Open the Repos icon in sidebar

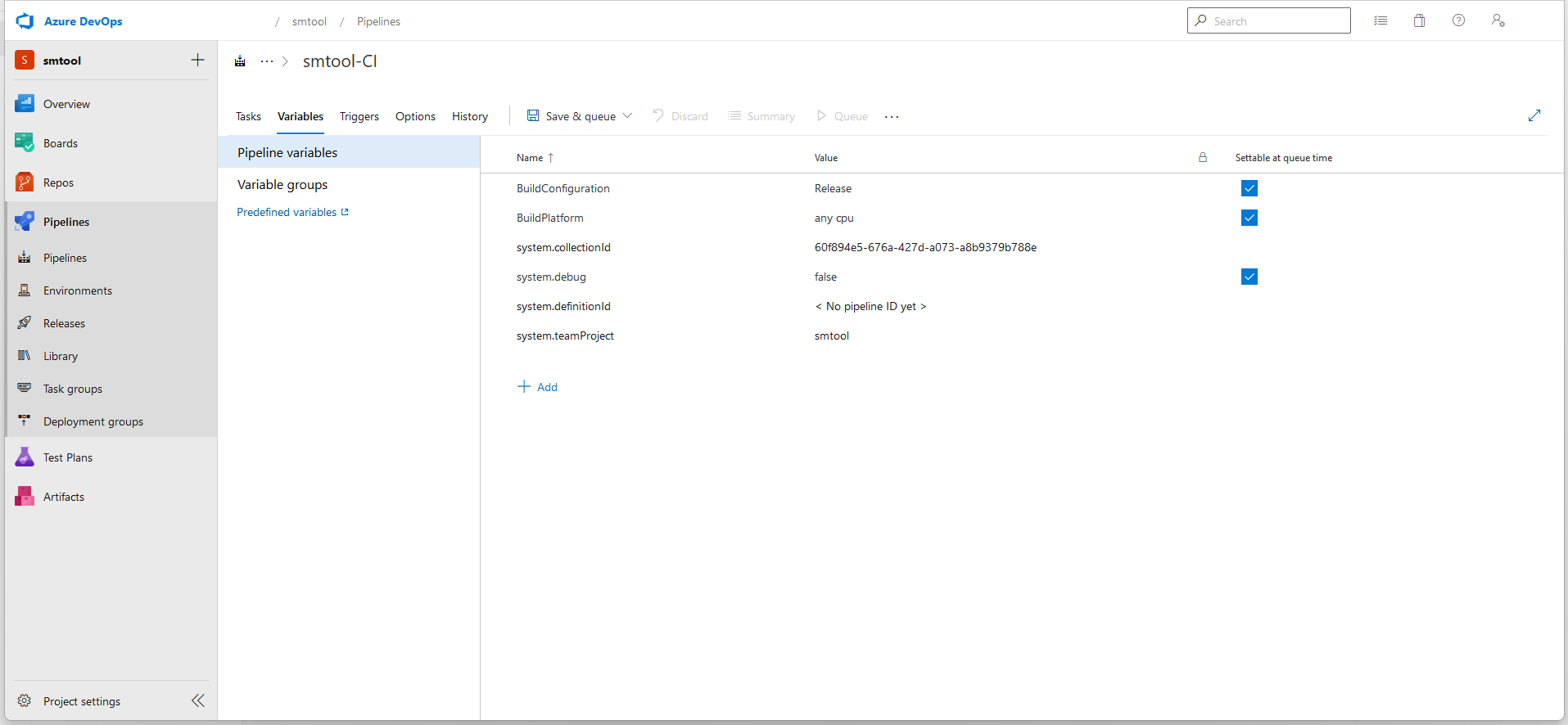(25, 182)
